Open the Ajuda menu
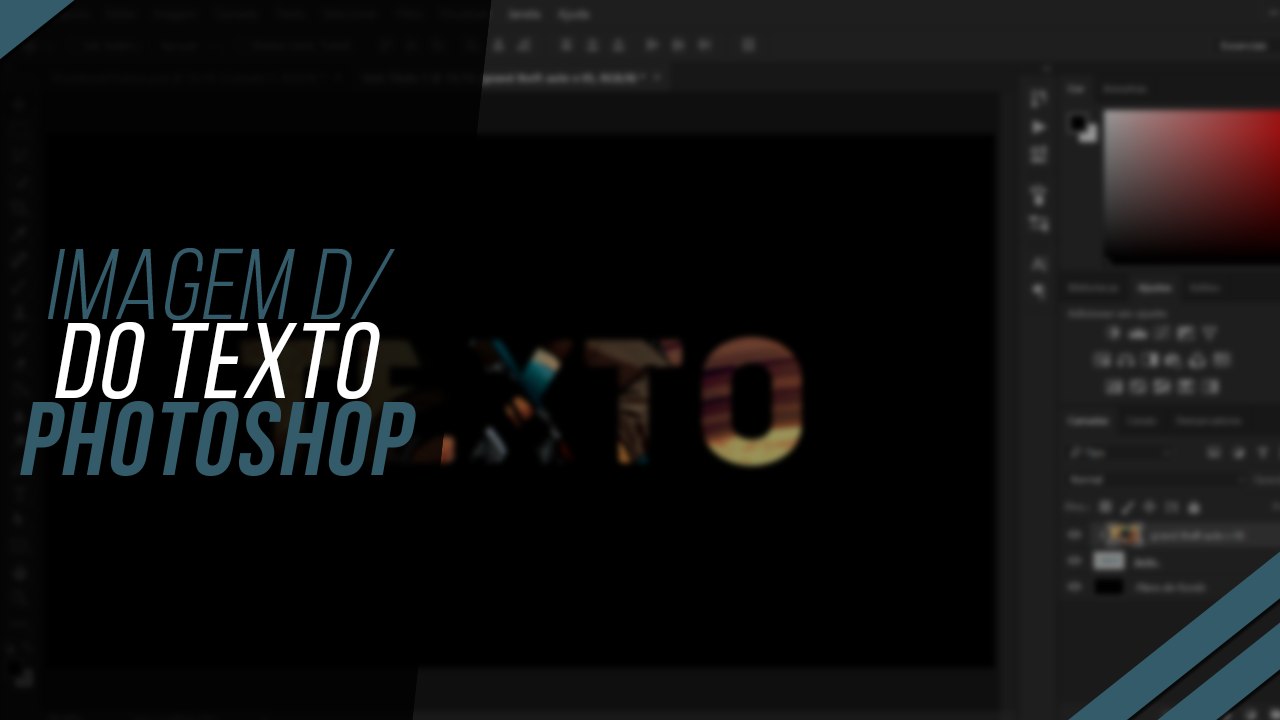Screen dimensions: 1280x720 574,15
